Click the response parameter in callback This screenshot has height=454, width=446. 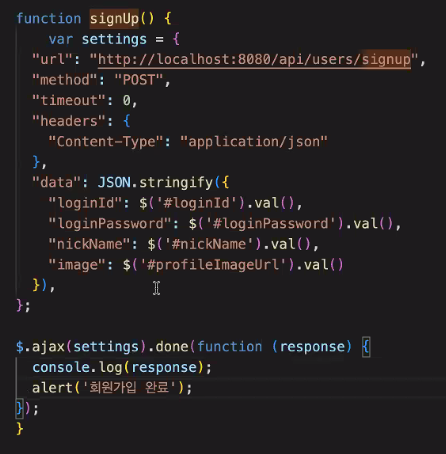(x=312, y=347)
